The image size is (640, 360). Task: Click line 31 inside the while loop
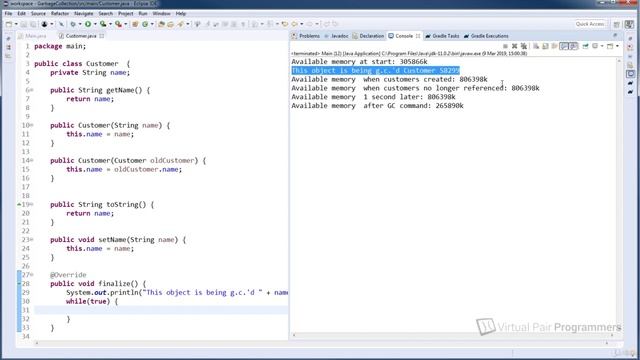click(x=161, y=310)
